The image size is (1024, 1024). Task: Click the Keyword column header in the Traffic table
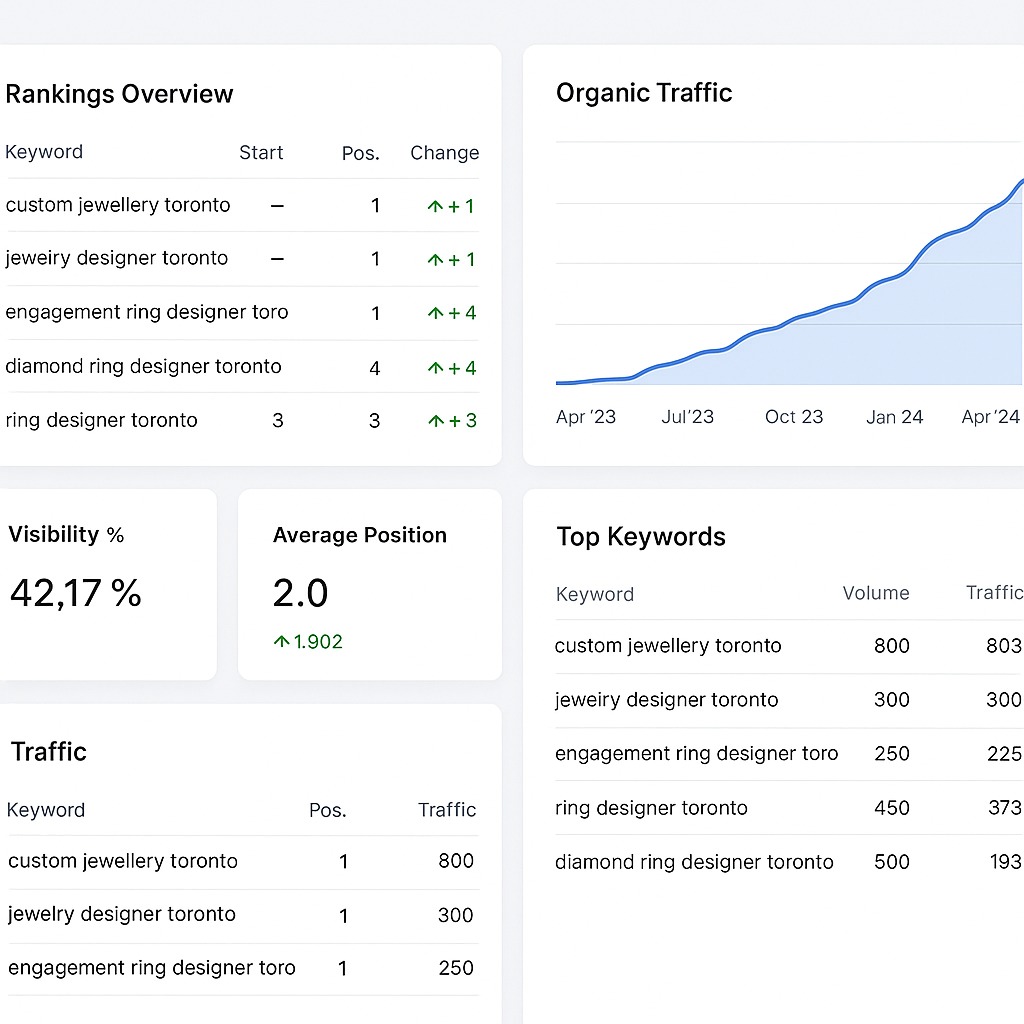coord(46,810)
